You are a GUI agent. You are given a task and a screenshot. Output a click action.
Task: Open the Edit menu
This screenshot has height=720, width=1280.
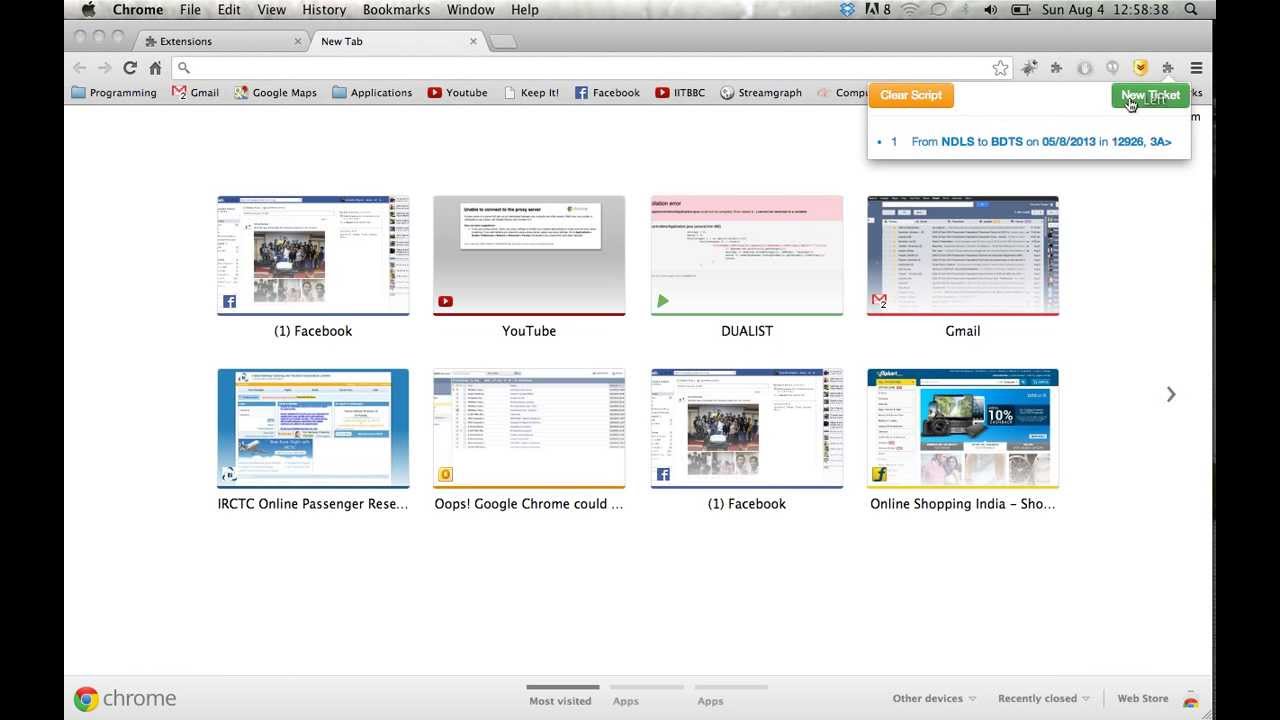click(229, 10)
